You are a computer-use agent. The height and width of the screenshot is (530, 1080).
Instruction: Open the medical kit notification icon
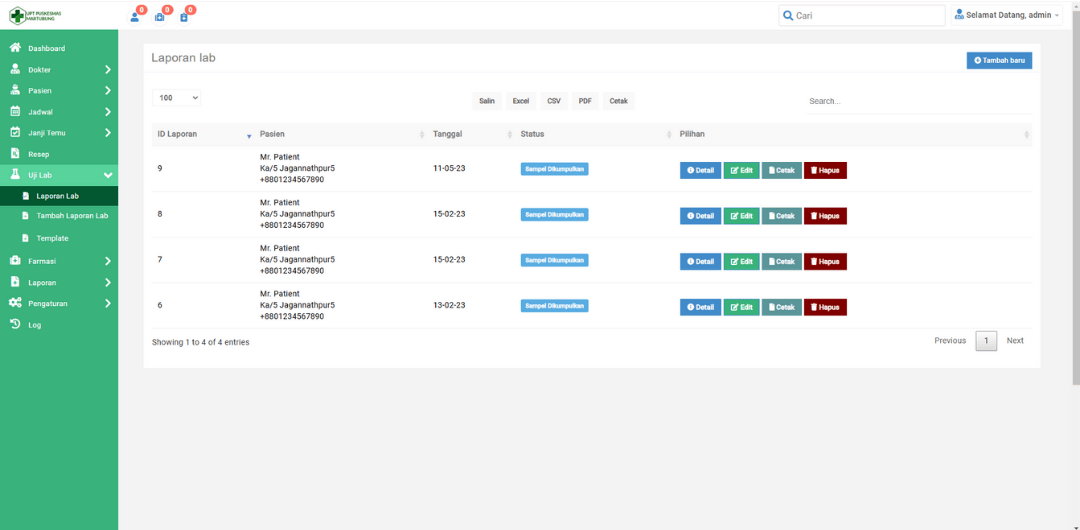coord(159,17)
